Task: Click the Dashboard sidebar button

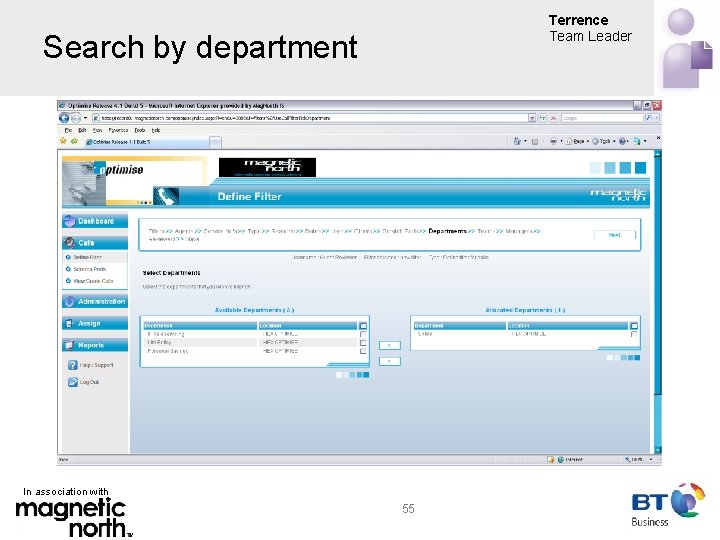Action: [95, 221]
